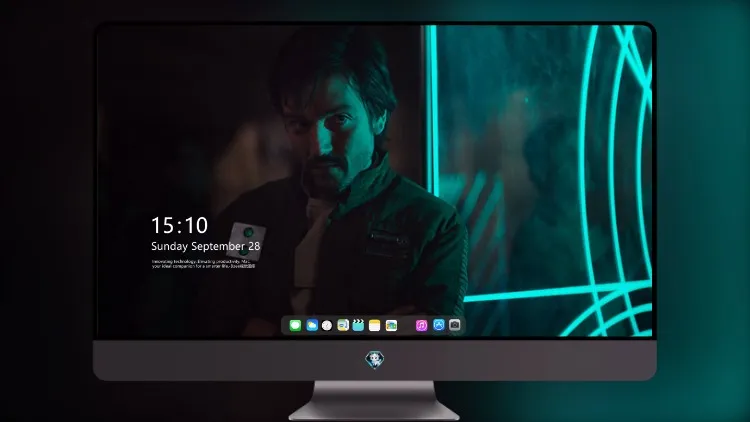
Task: Open the Weather app in the dock
Action: coord(312,325)
